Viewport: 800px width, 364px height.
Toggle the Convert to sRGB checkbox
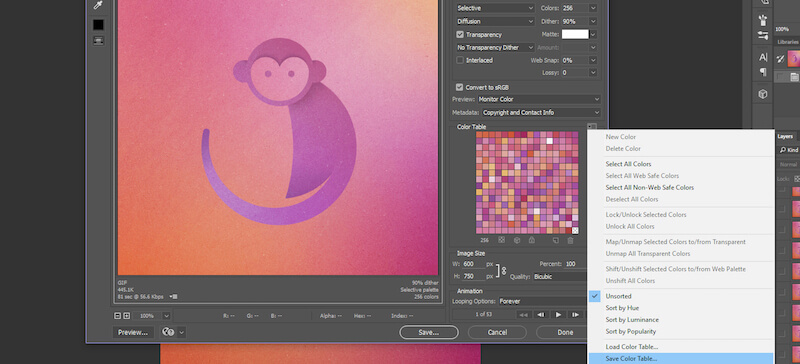click(460, 87)
